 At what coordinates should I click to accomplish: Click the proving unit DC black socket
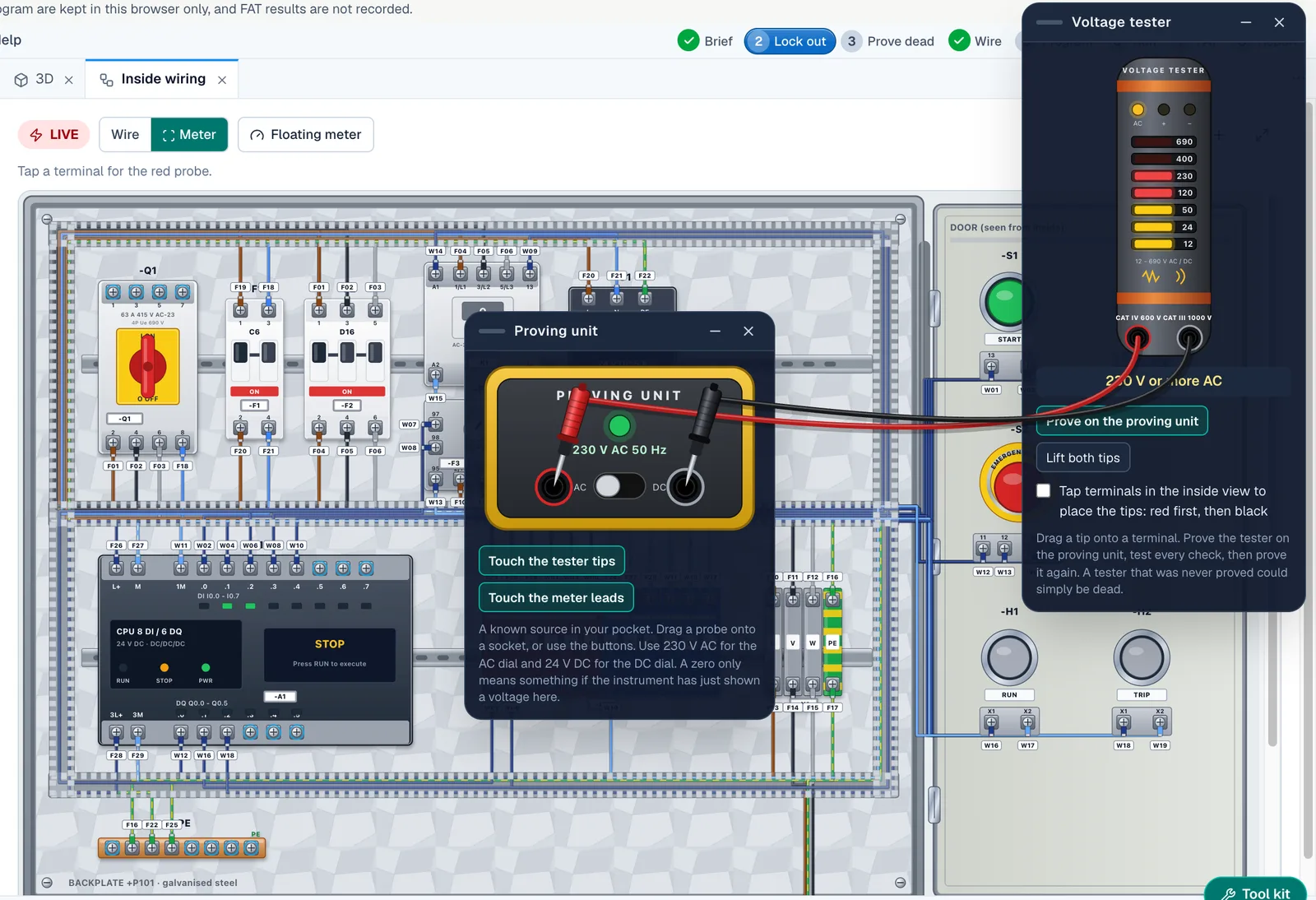point(685,487)
